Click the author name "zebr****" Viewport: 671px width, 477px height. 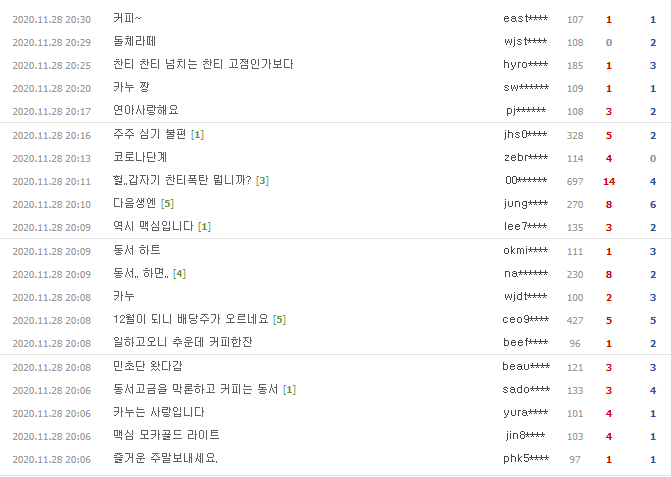525,158
